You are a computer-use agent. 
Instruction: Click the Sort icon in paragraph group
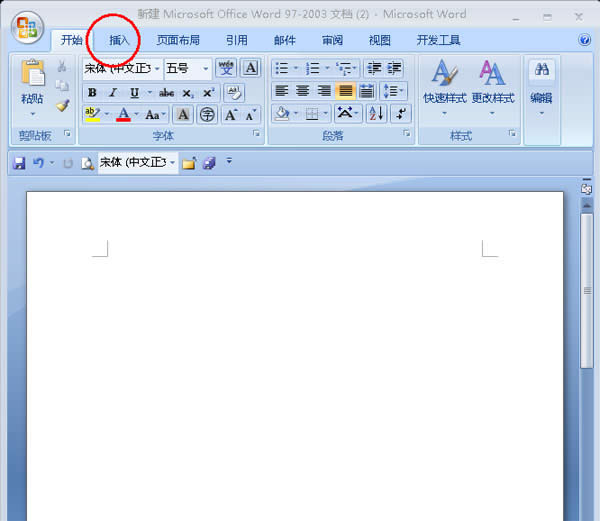(376, 114)
